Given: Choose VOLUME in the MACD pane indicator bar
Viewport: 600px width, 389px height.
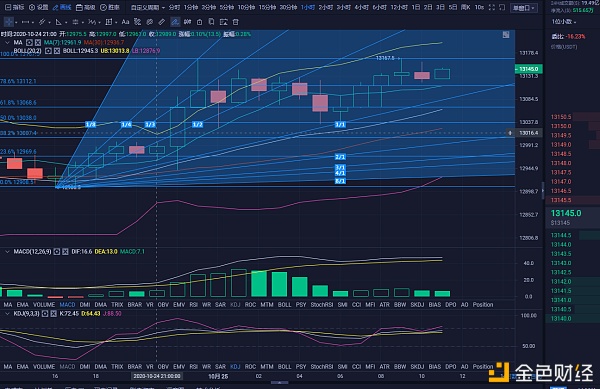Looking at the screenshot, I should pos(44,305).
